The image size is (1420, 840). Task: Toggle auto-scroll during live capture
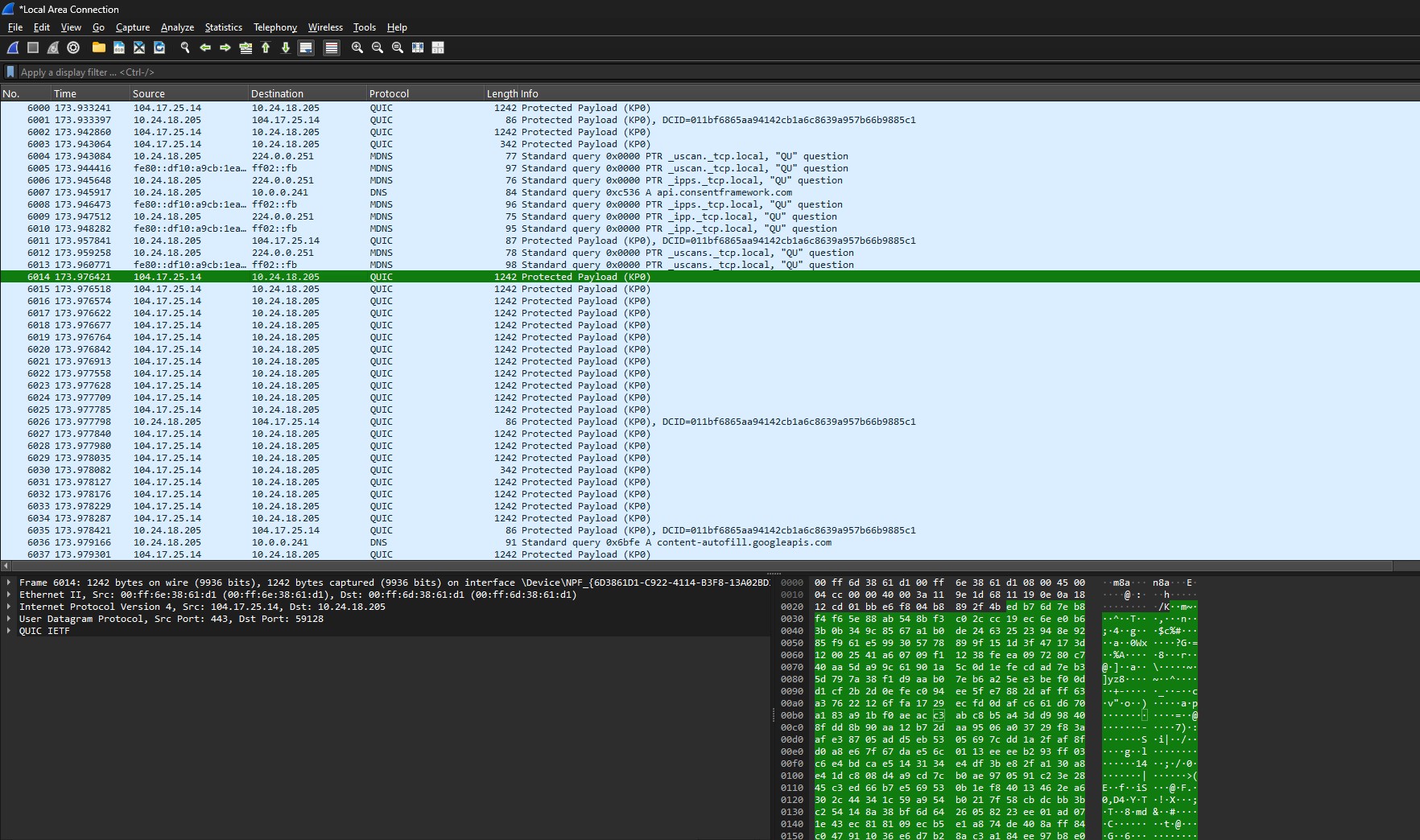click(306, 47)
